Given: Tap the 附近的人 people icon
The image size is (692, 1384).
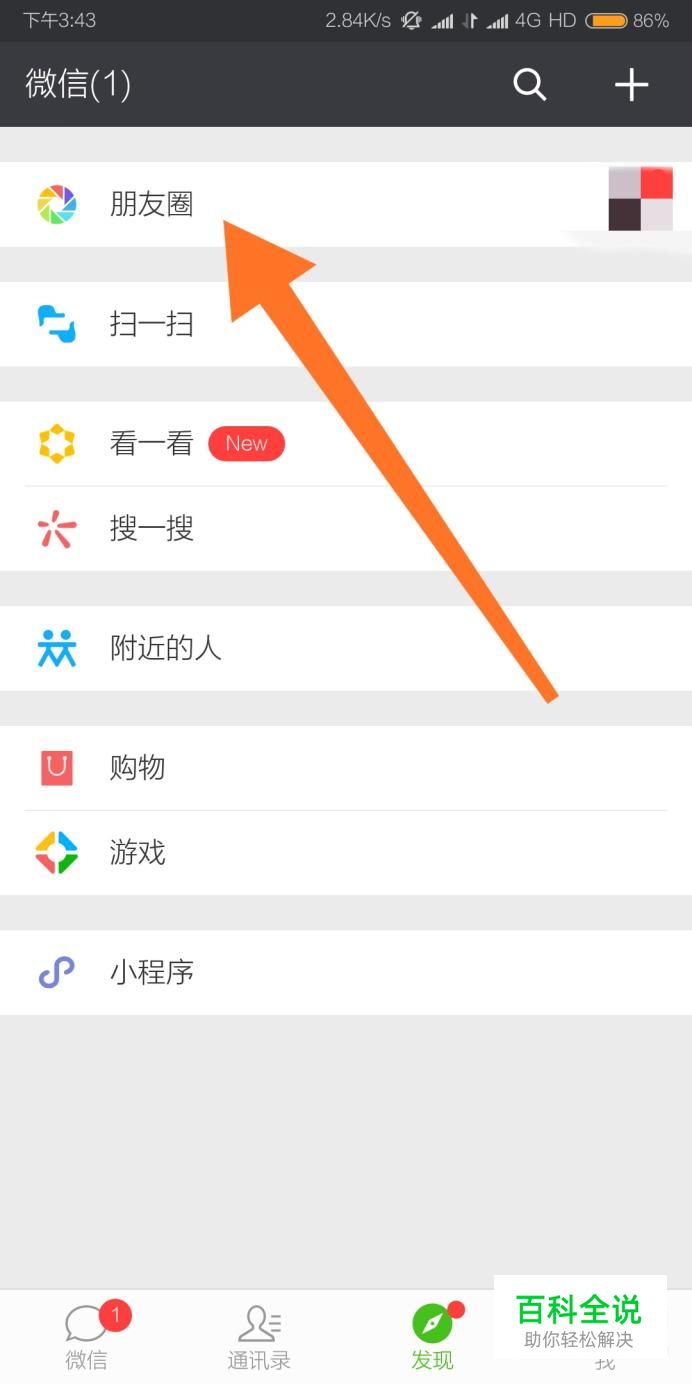Looking at the screenshot, I should 57,649.
